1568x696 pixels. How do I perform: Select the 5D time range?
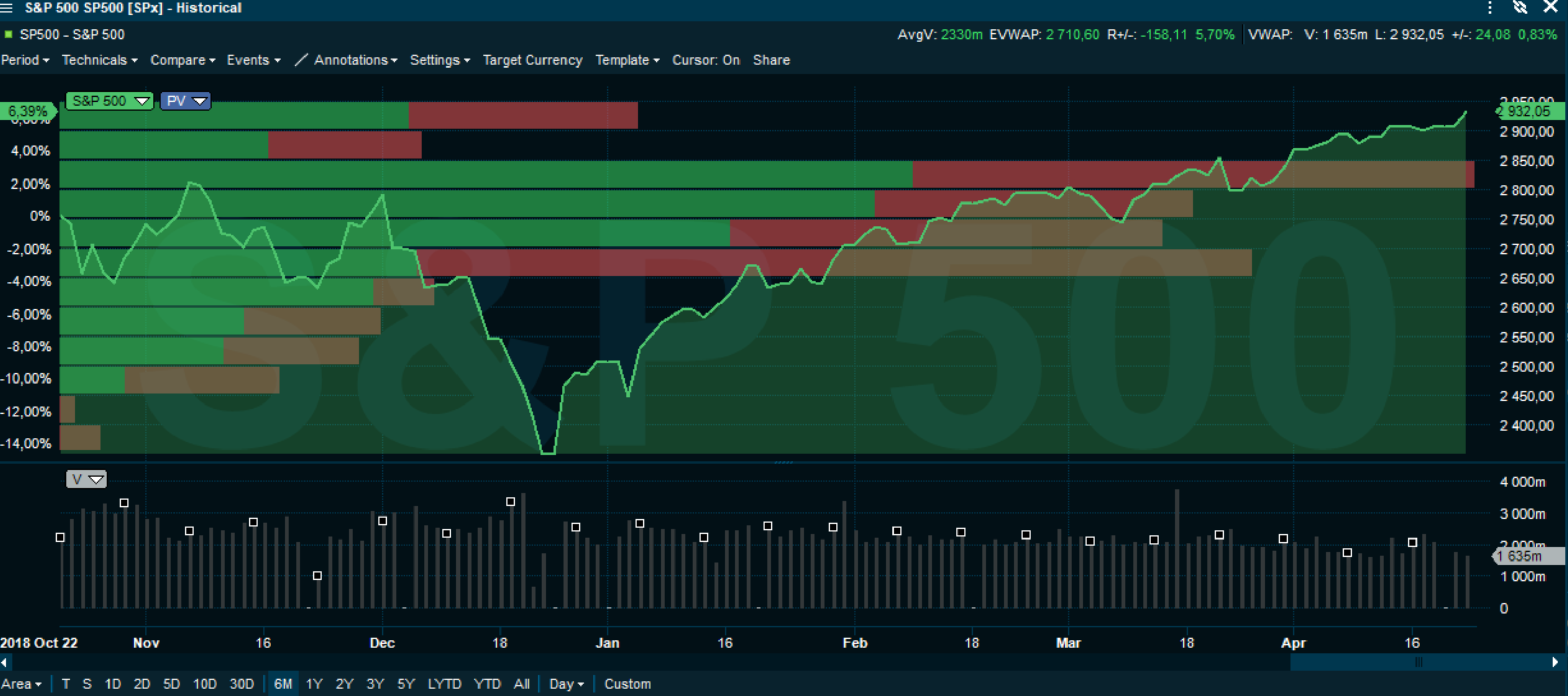point(171,684)
